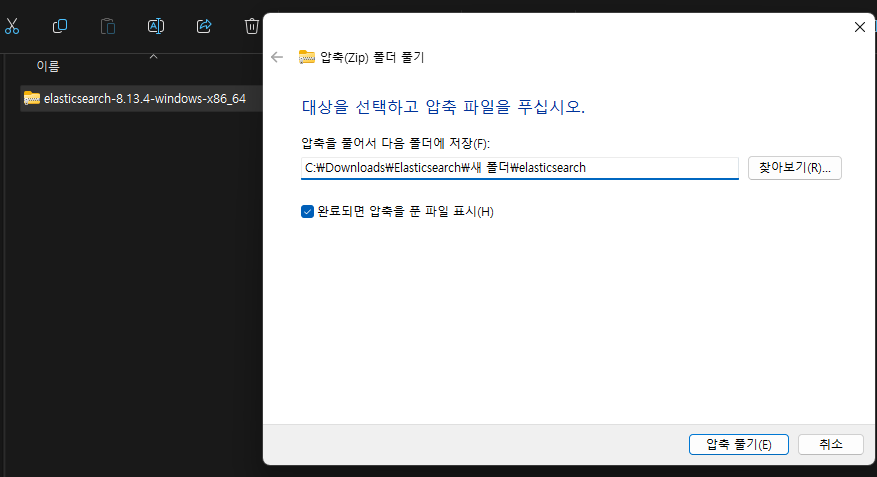
Task: Click the '압축을 풀어서 다음 폴더에 저장(F):' label
Action: click(x=395, y=143)
